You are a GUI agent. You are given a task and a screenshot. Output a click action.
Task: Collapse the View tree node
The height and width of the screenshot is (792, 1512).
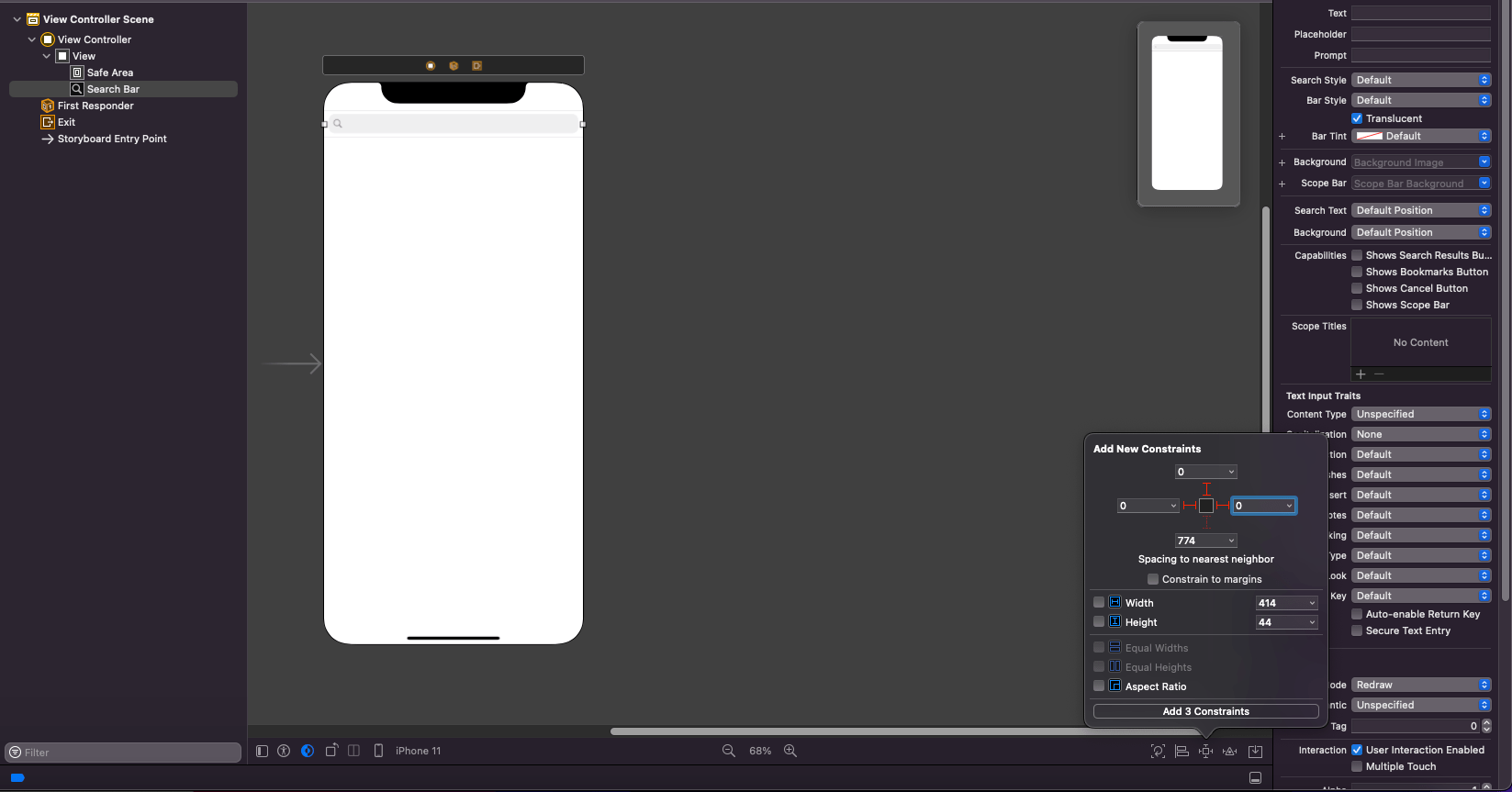(47, 56)
